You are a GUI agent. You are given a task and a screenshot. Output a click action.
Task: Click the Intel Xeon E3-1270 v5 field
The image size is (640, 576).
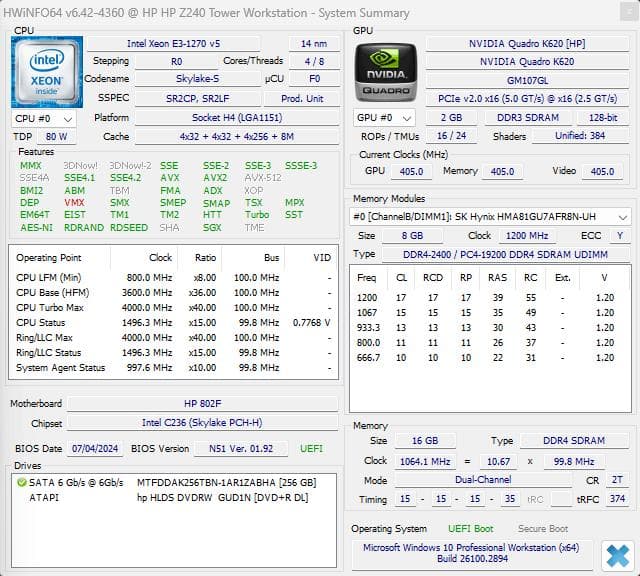click(x=173, y=44)
